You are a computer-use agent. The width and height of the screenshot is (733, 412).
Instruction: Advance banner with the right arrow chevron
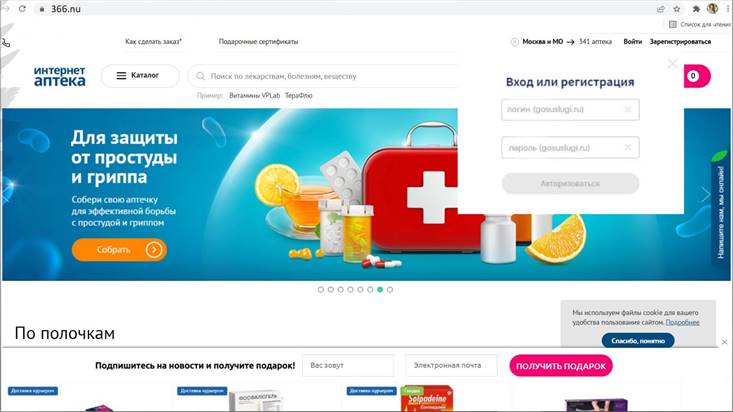(x=705, y=194)
